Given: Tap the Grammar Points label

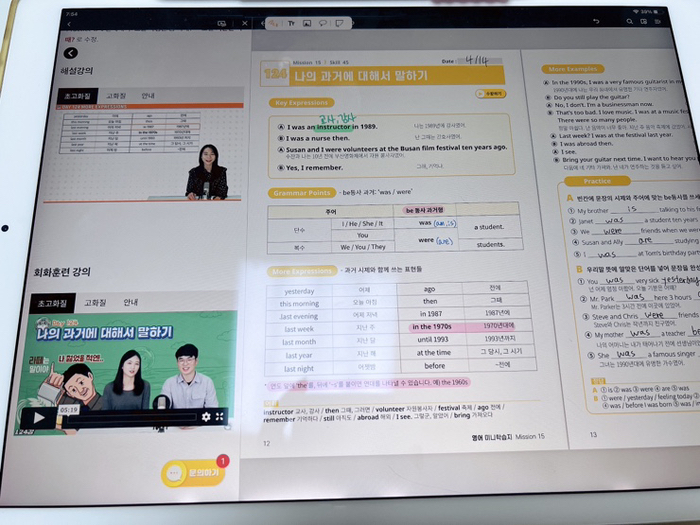Looking at the screenshot, I should [x=302, y=193].
